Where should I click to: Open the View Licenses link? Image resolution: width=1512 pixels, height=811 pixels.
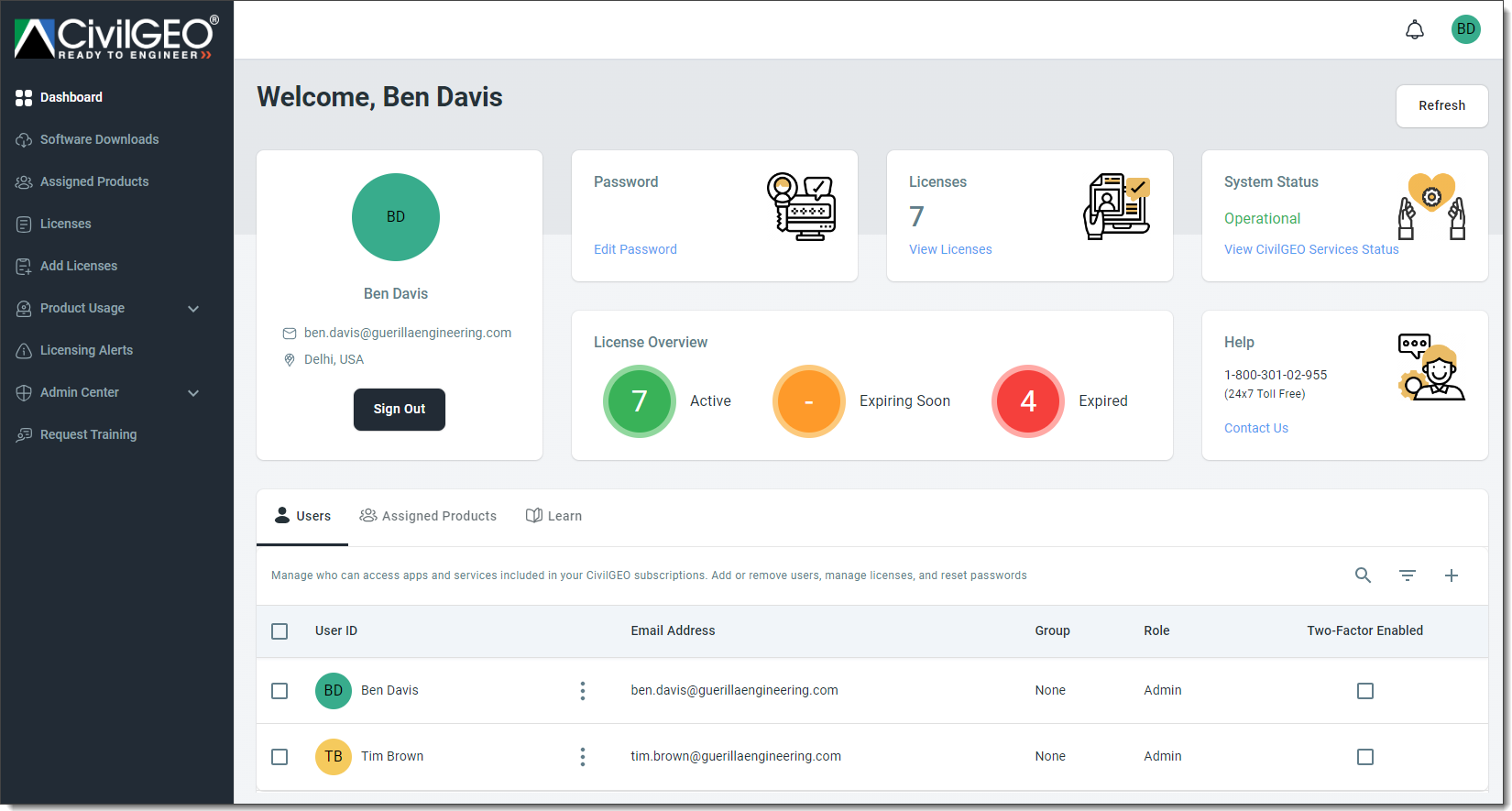[x=950, y=249]
